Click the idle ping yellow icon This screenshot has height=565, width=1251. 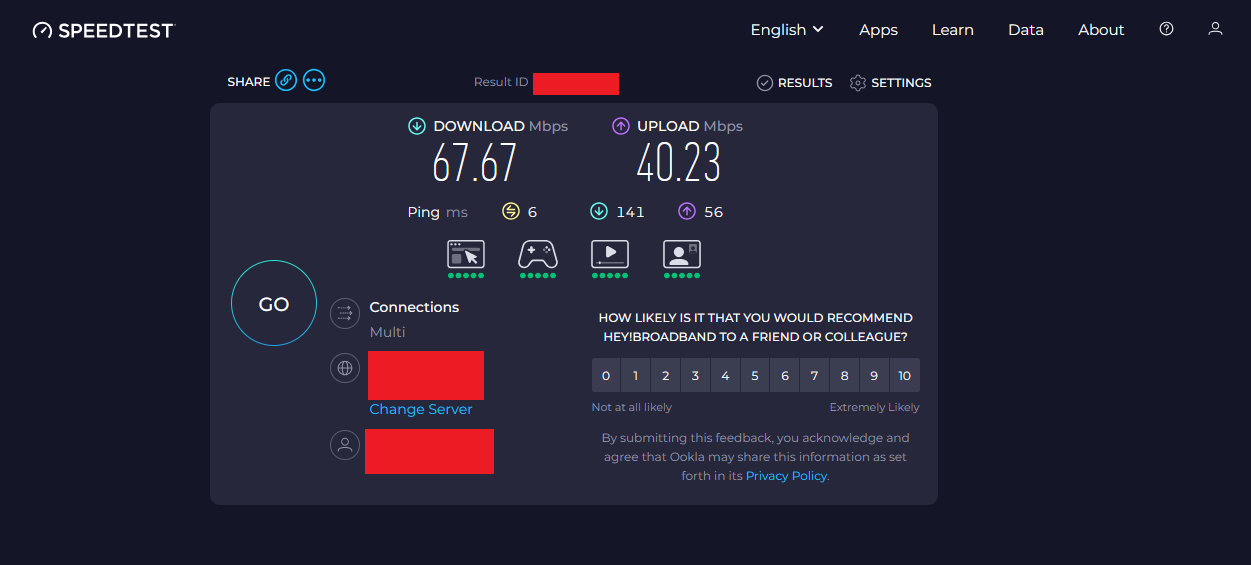point(511,211)
